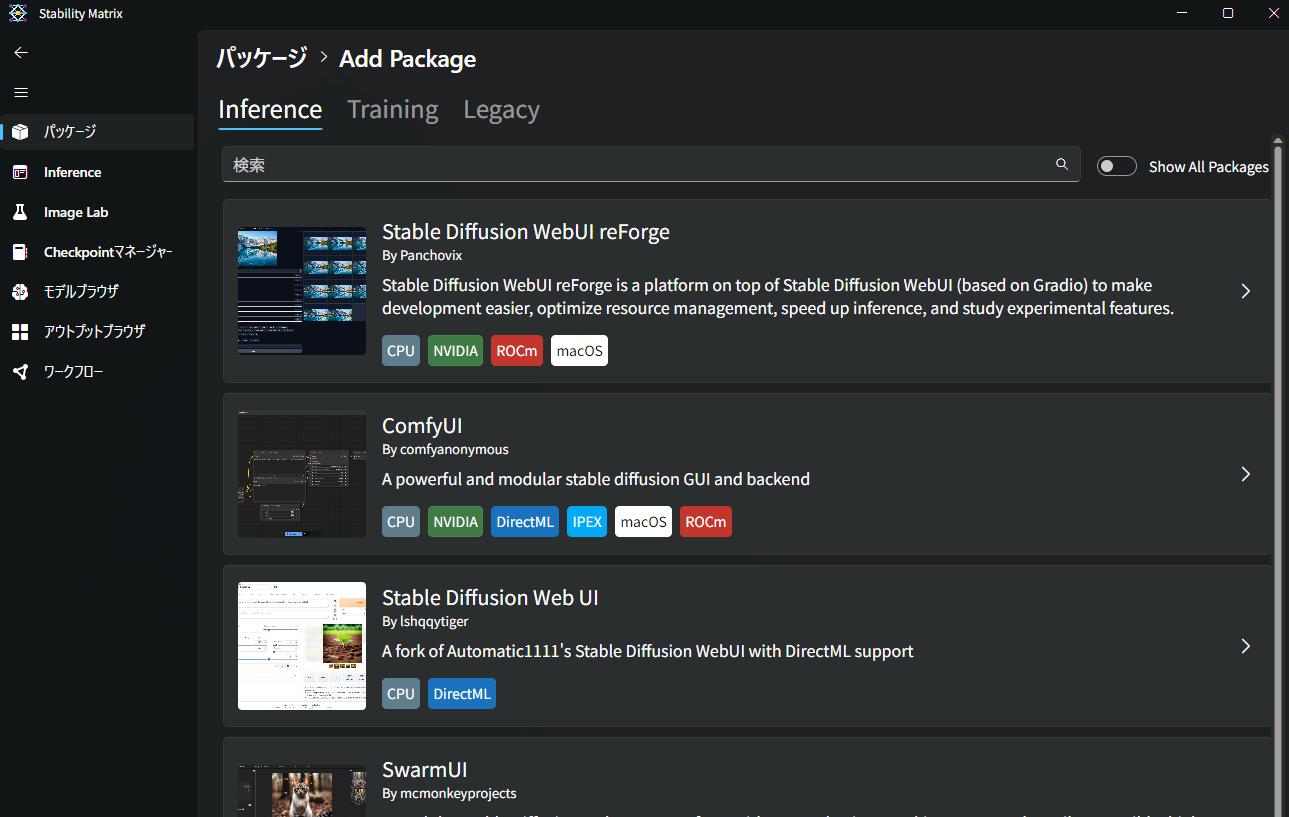The image size is (1289, 817).
Task: Maximize the Stability Matrix window
Action: (x=1228, y=14)
